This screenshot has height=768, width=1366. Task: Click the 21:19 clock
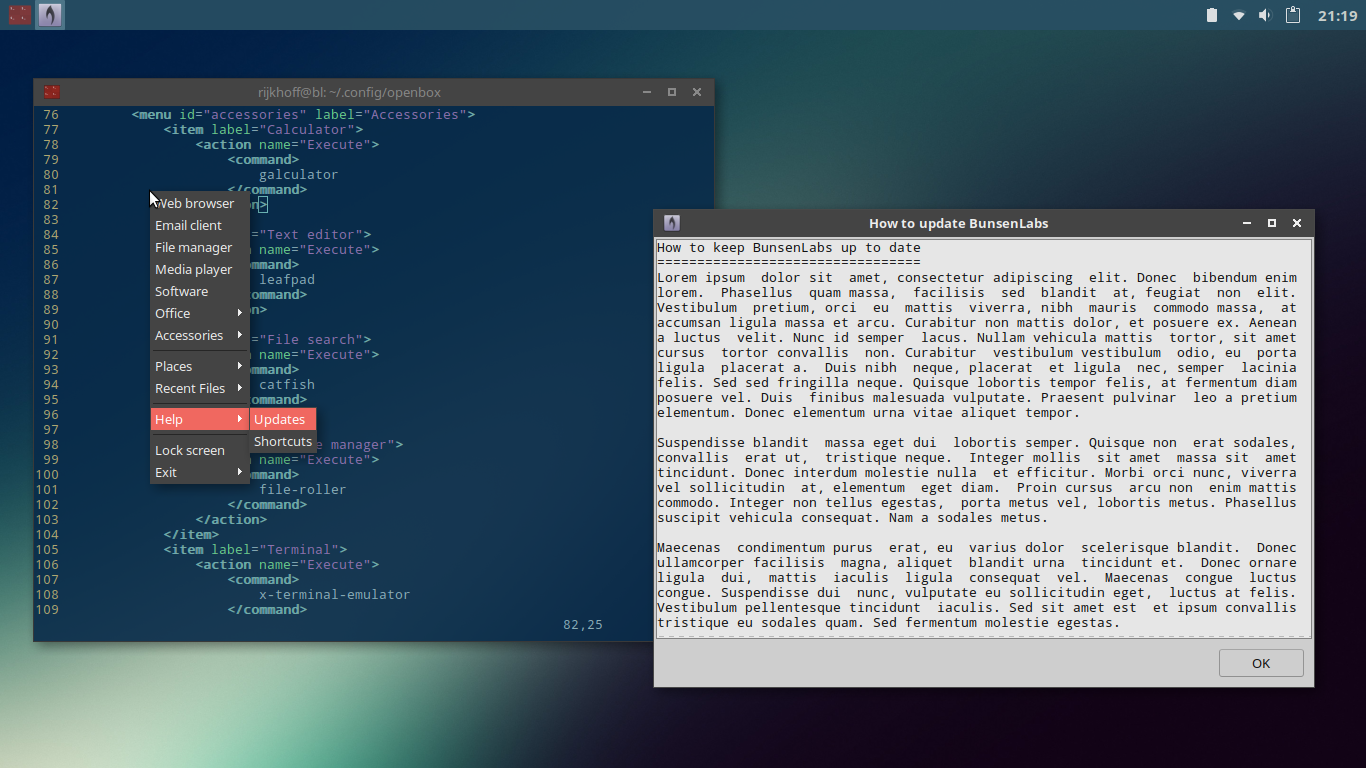tap(1337, 15)
